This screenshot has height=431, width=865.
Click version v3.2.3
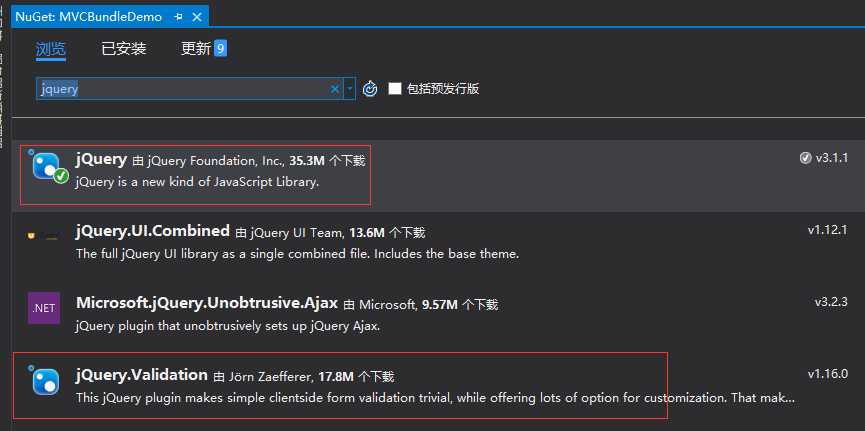[831, 302]
